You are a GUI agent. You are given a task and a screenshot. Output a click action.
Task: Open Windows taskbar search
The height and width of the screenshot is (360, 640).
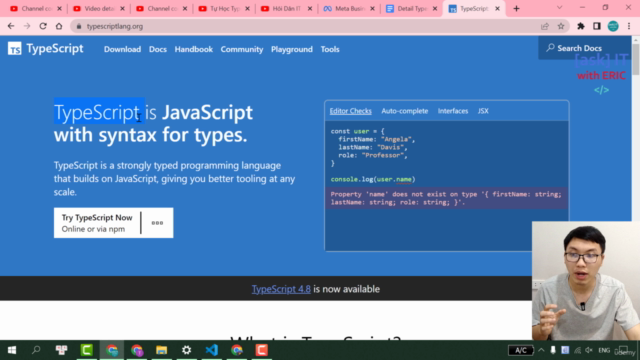point(36,350)
